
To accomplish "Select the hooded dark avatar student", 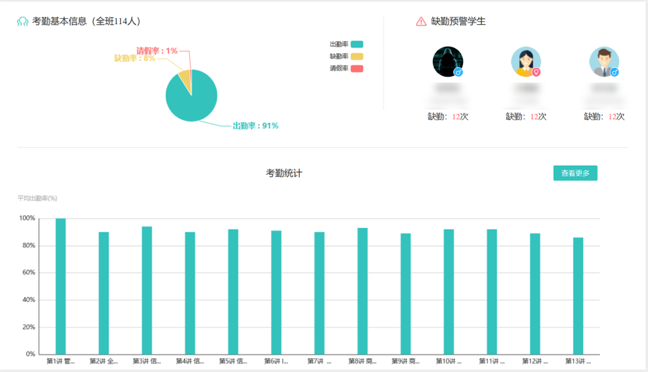I will 448,62.
